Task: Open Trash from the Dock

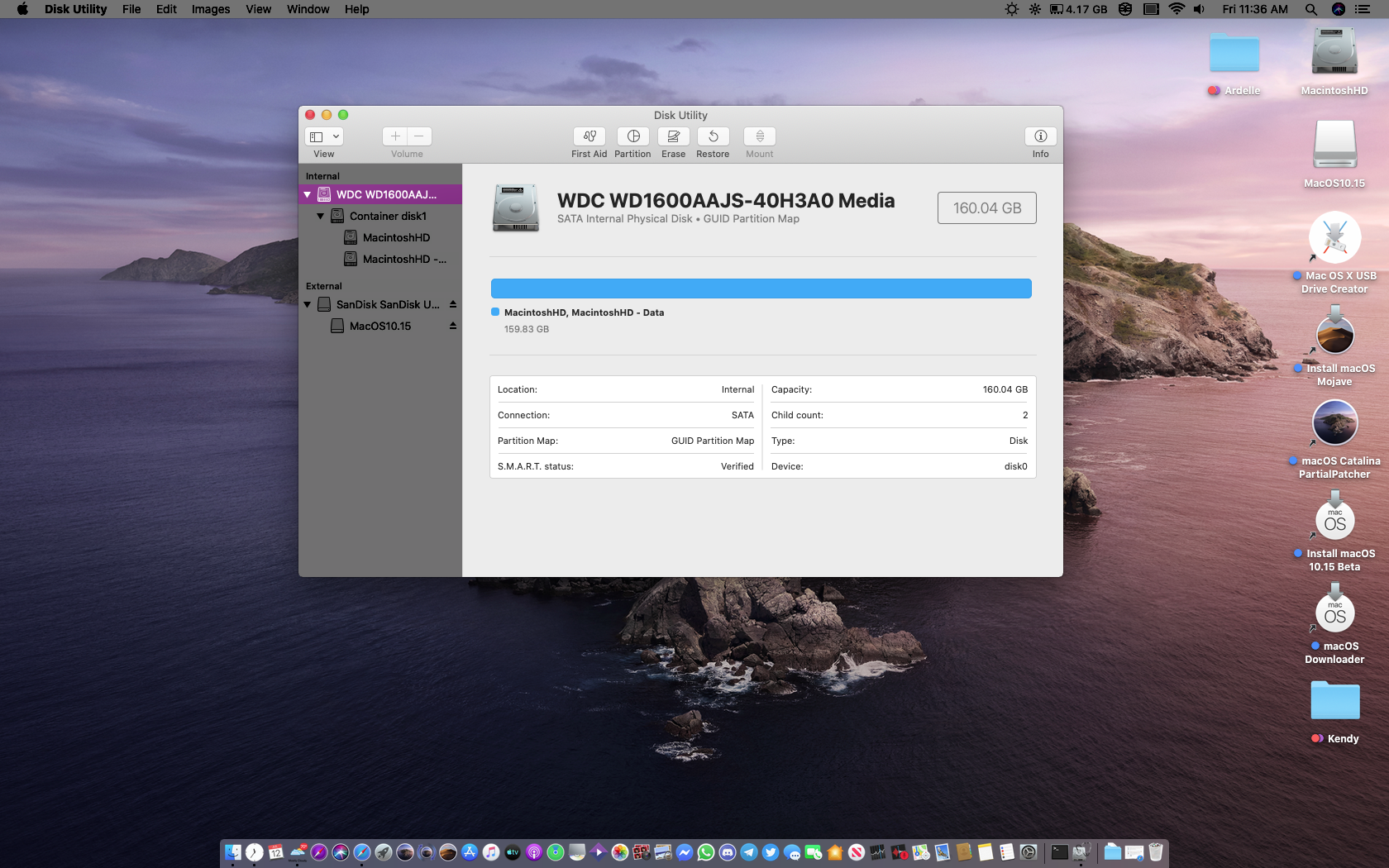Action: [x=1156, y=852]
